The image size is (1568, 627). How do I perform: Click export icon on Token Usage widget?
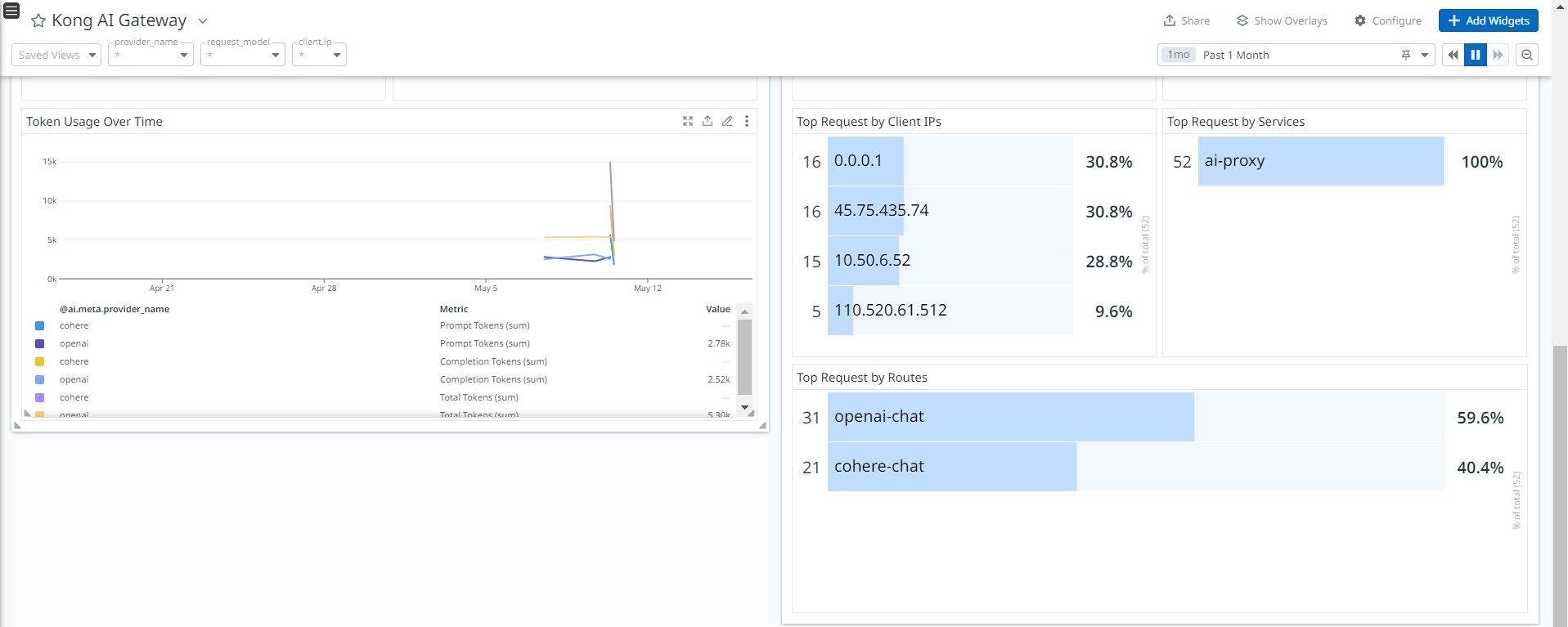coord(708,121)
